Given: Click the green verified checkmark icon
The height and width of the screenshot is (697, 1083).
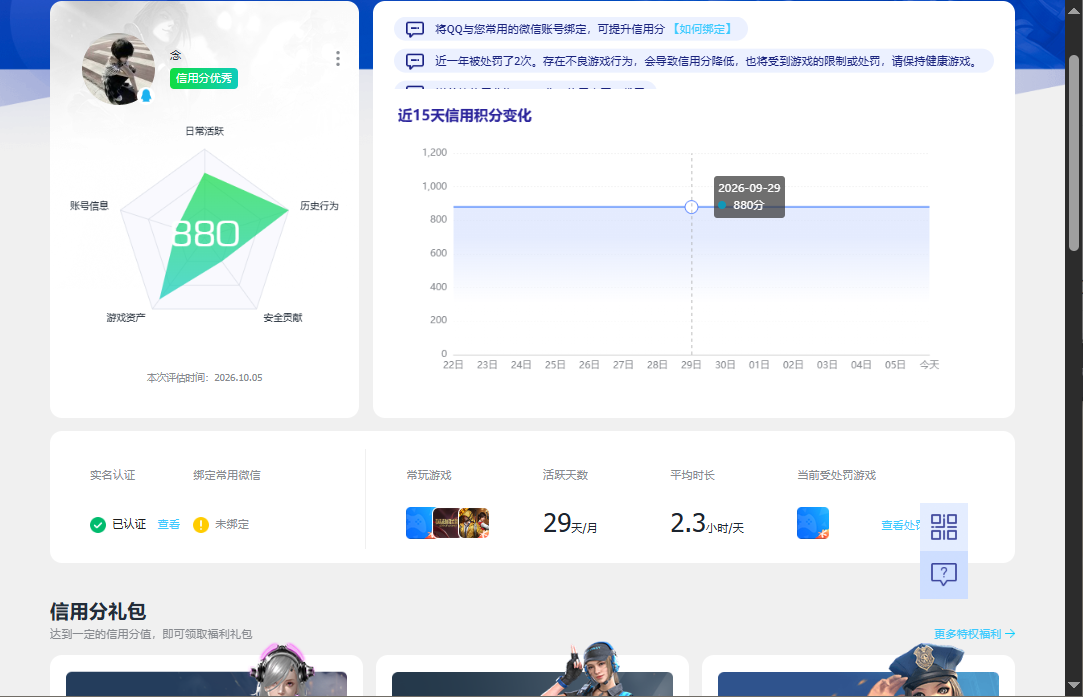Looking at the screenshot, I should pos(98,525).
